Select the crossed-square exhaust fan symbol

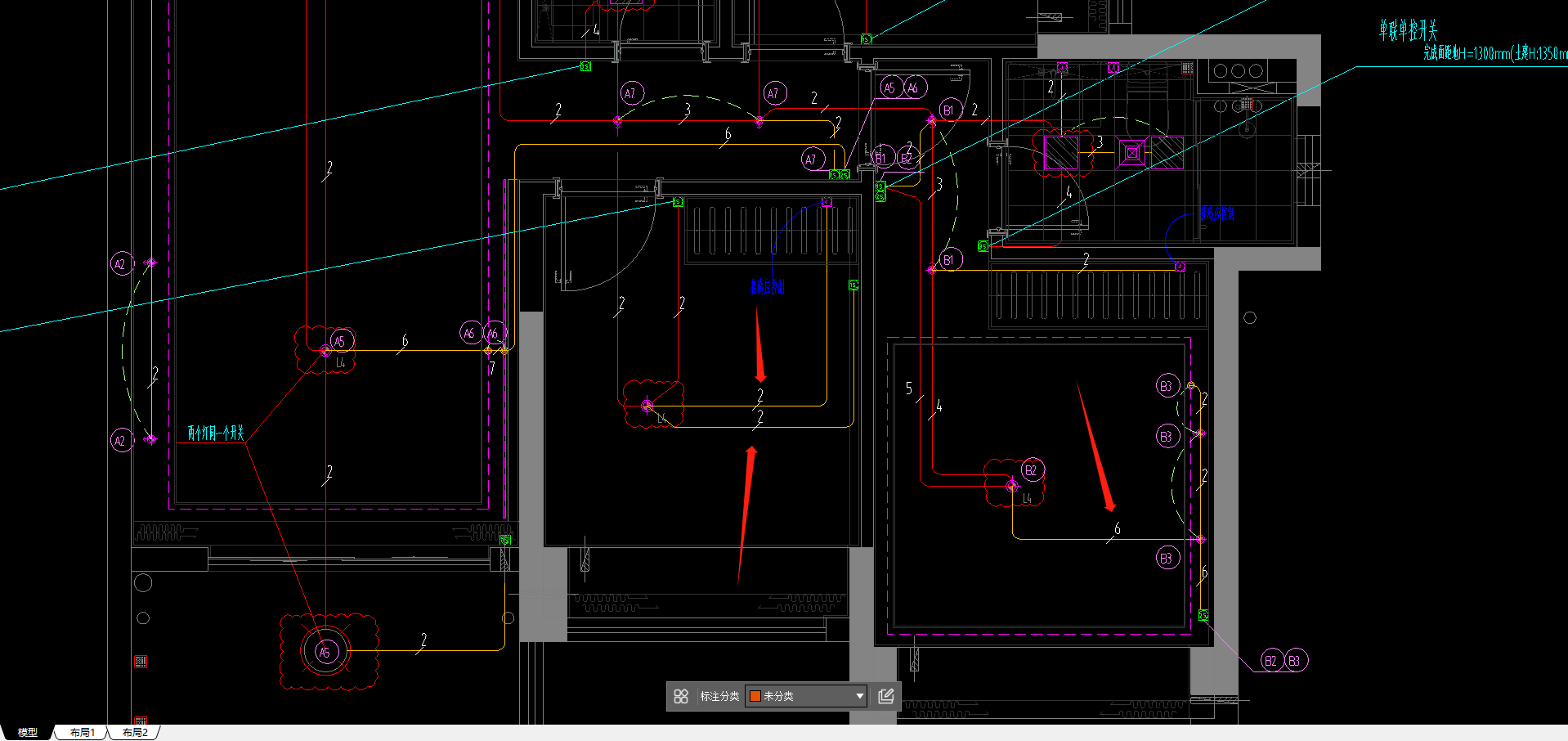coord(1131,152)
